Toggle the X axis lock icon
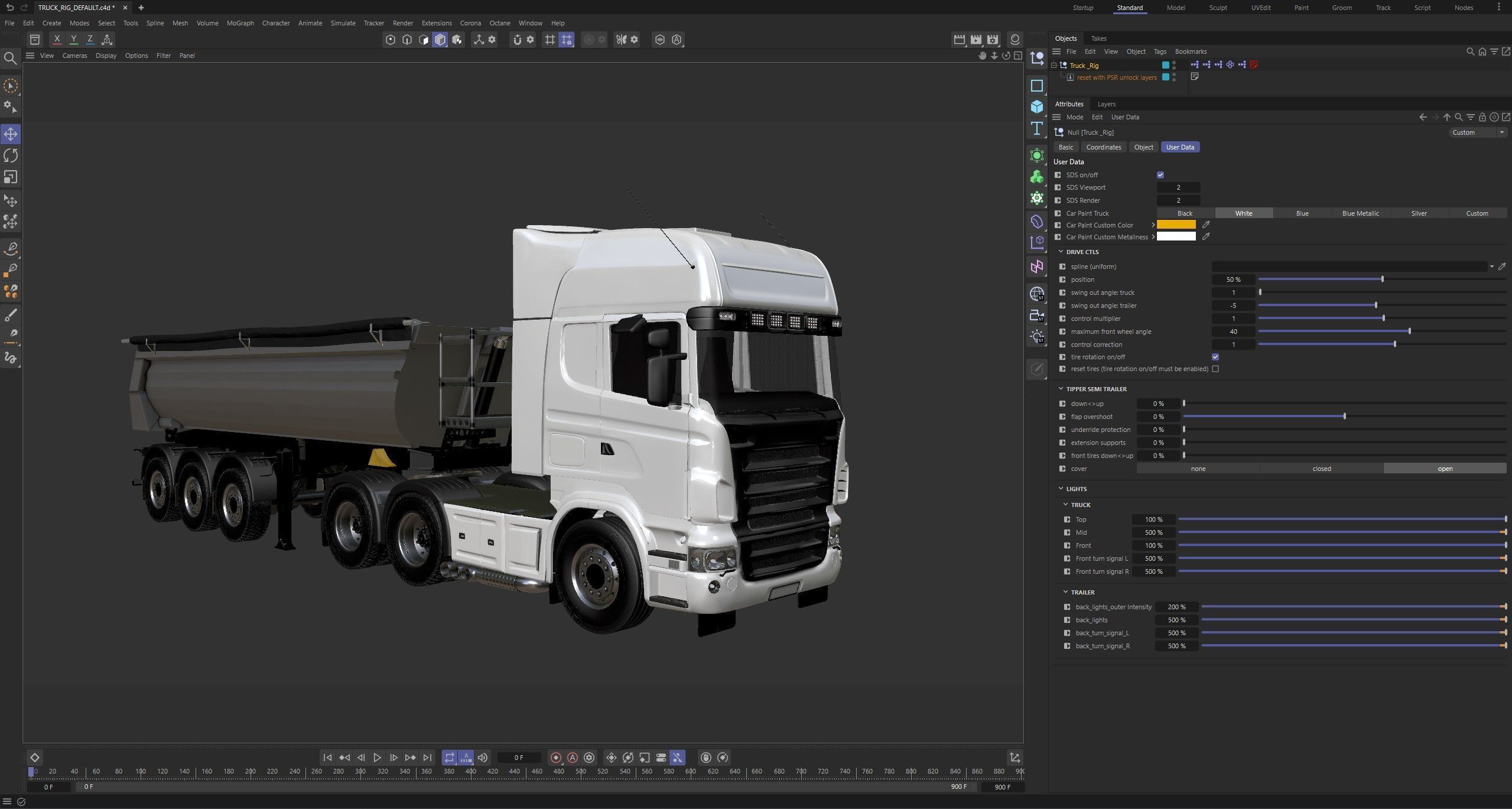The width and height of the screenshot is (1512, 809). [x=57, y=40]
